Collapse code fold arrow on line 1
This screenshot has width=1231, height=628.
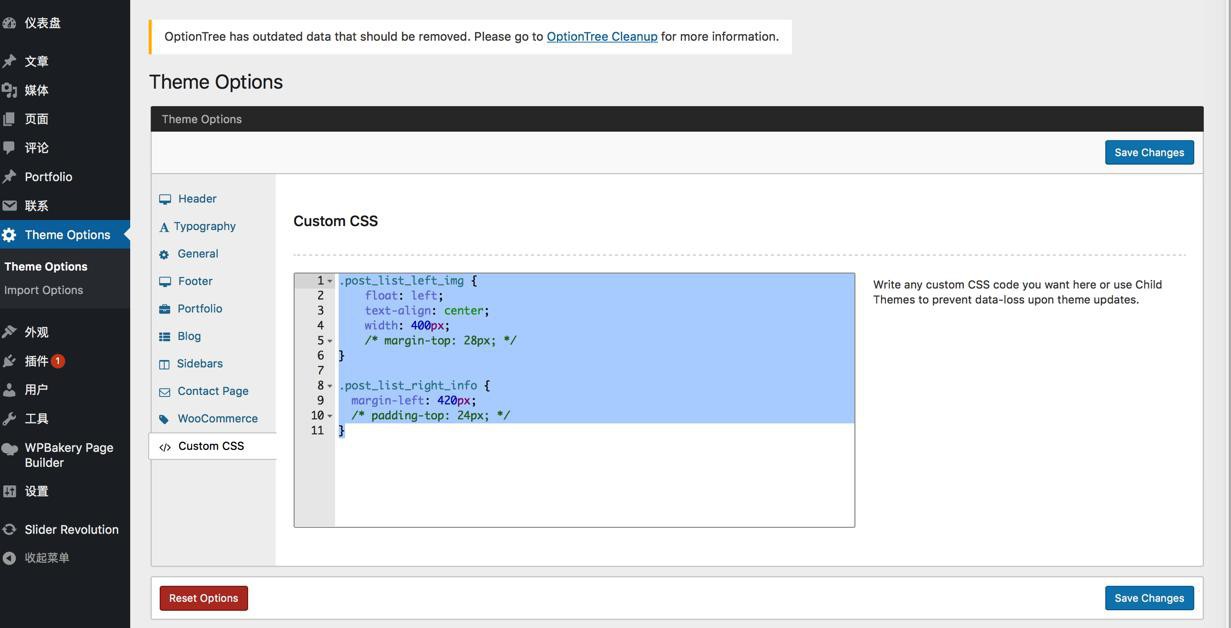(x=330, y=281)
